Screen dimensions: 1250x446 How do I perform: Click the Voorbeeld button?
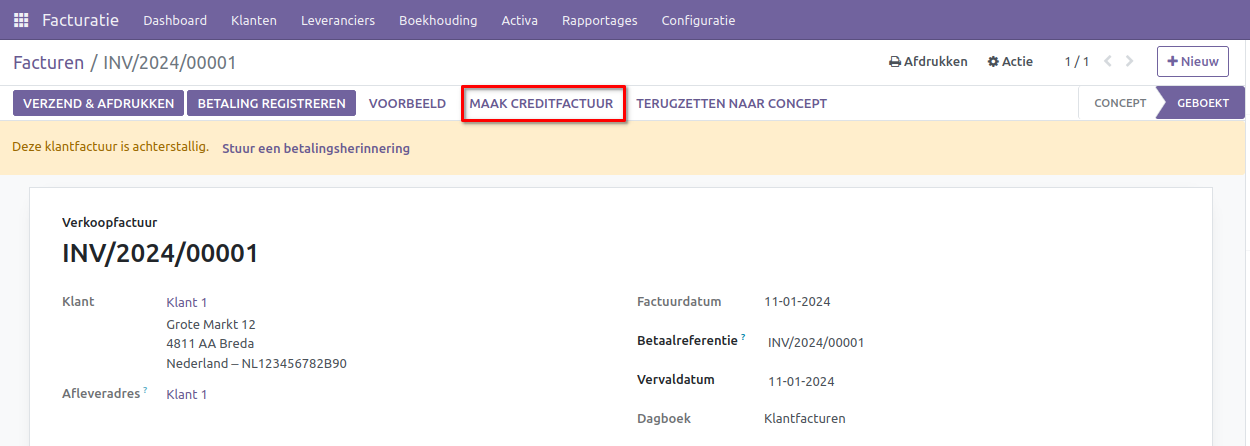407,103
